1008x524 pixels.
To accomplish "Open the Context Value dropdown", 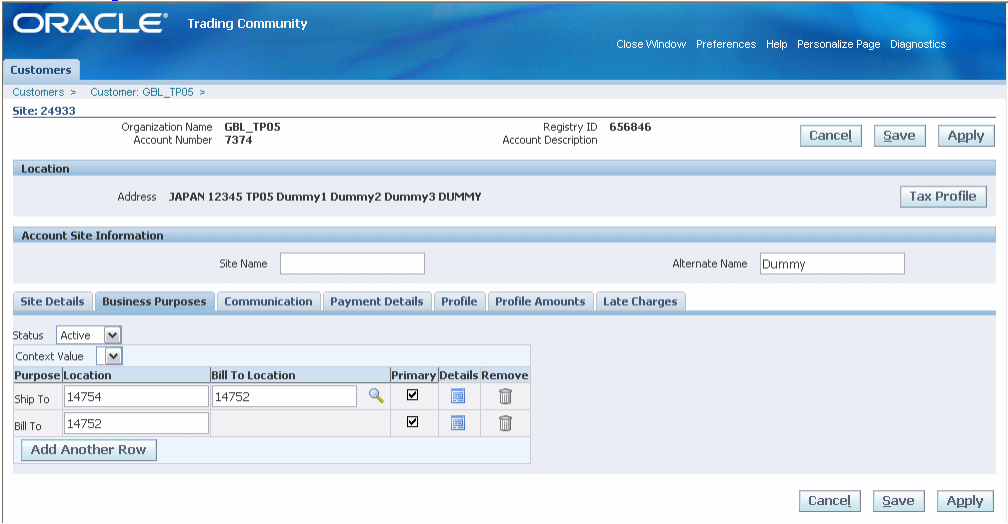I will [x=109, y=356].
